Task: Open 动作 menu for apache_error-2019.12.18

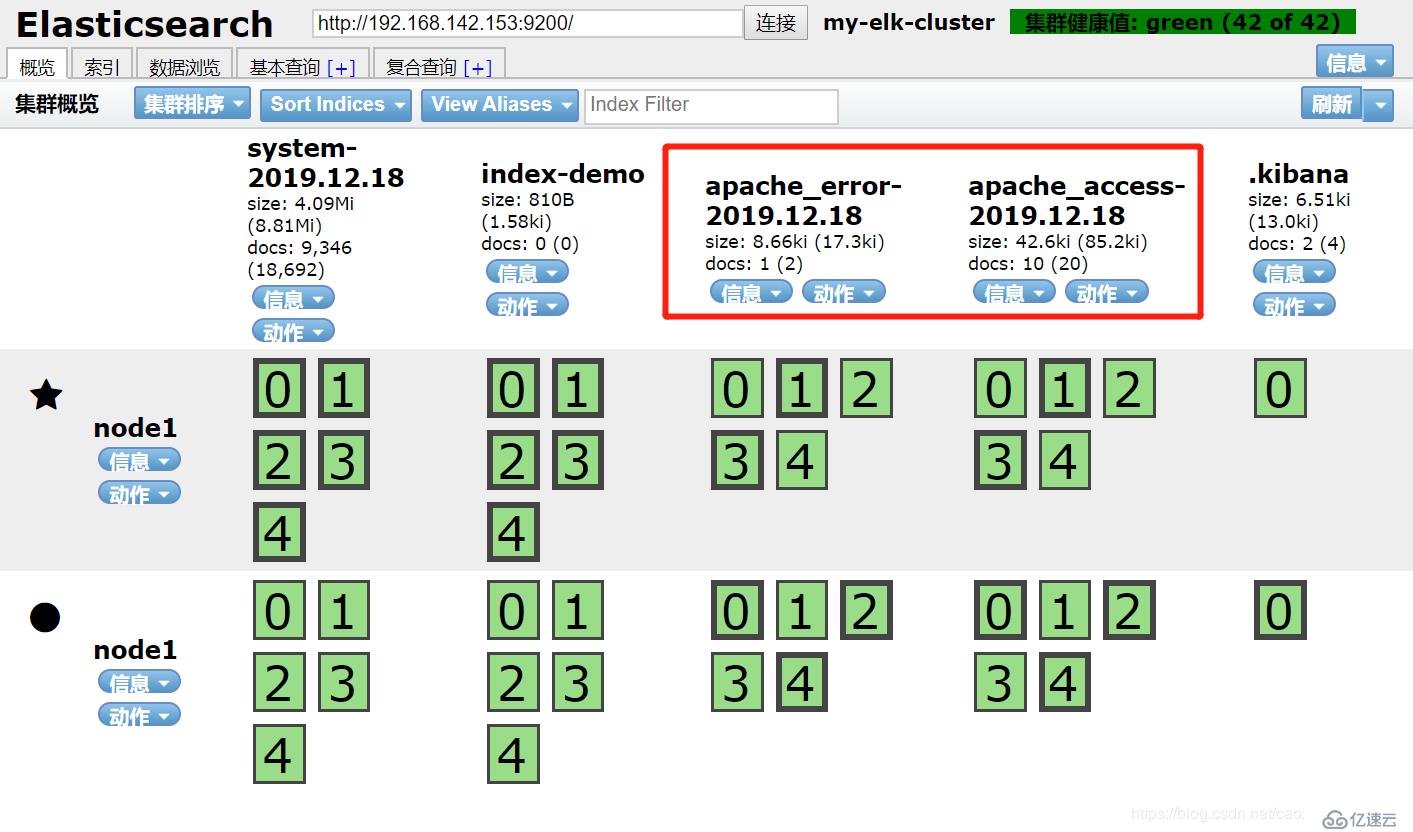Action: coord(844,292)
